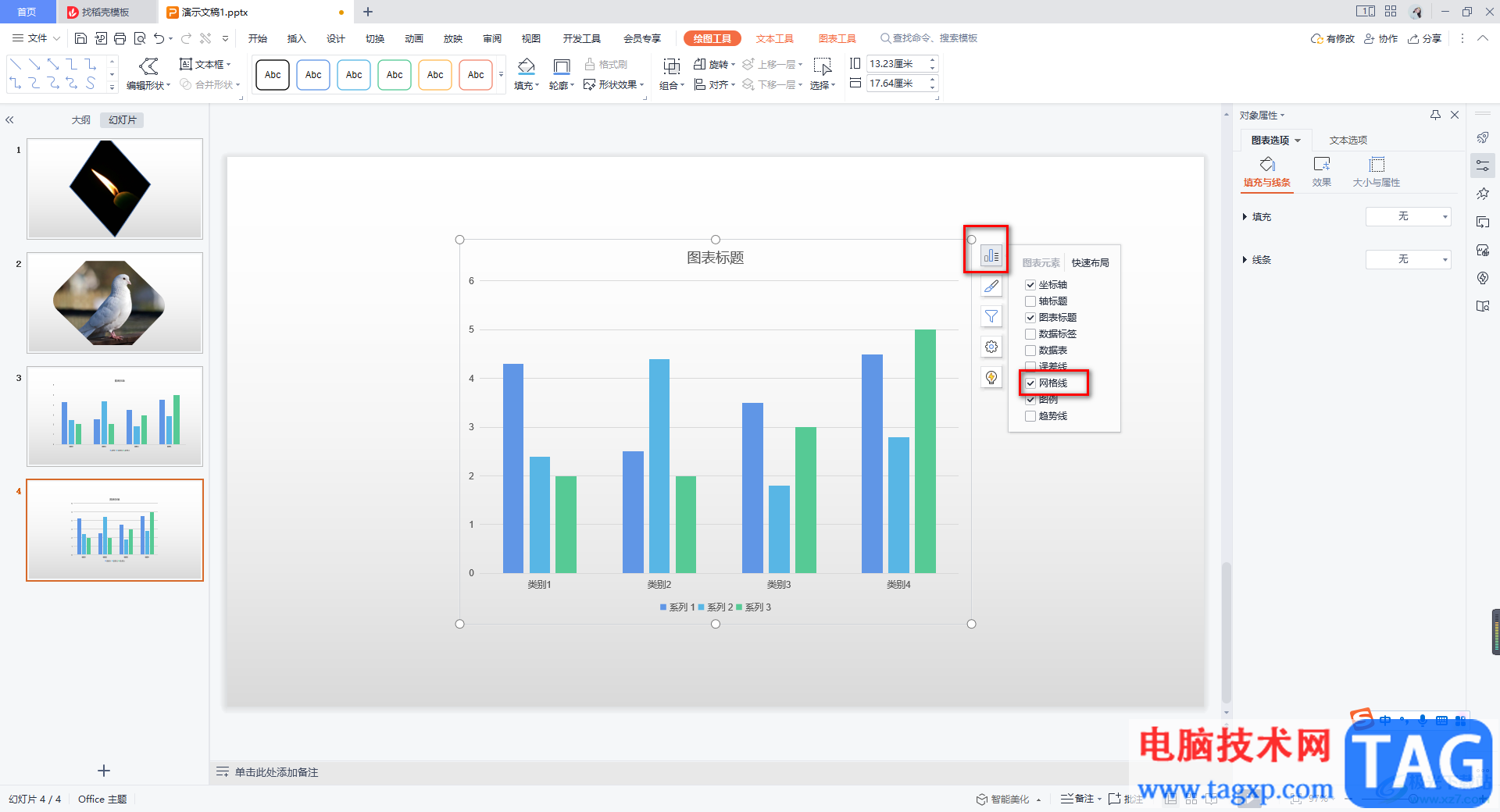Click the Size & Properties (大小与属性) icon
The image size is (1500, 812).
pos(1377,164)
